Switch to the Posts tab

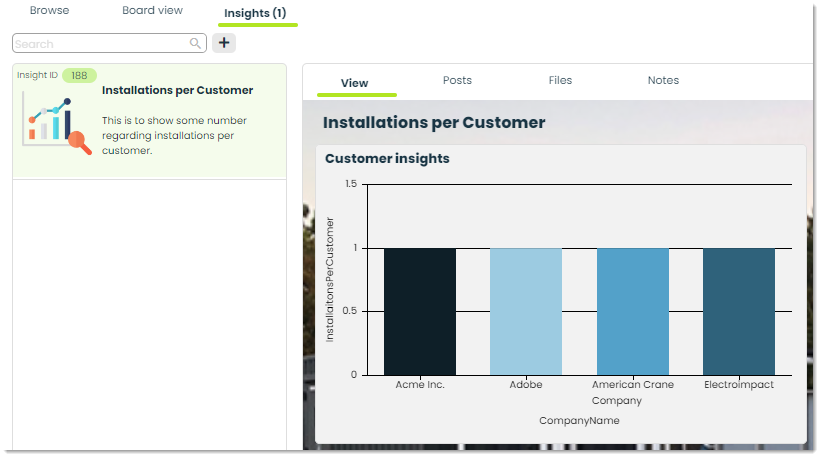click(x=458, y=80)
